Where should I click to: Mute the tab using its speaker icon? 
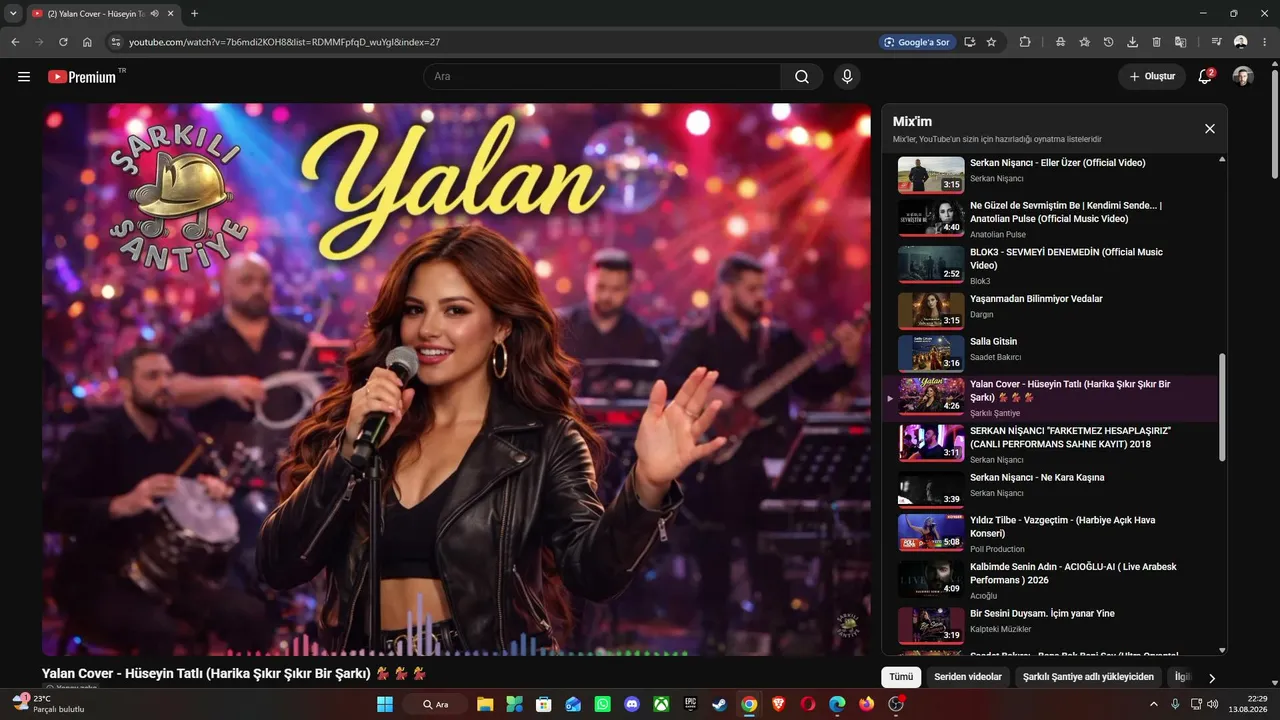(154, 14)
